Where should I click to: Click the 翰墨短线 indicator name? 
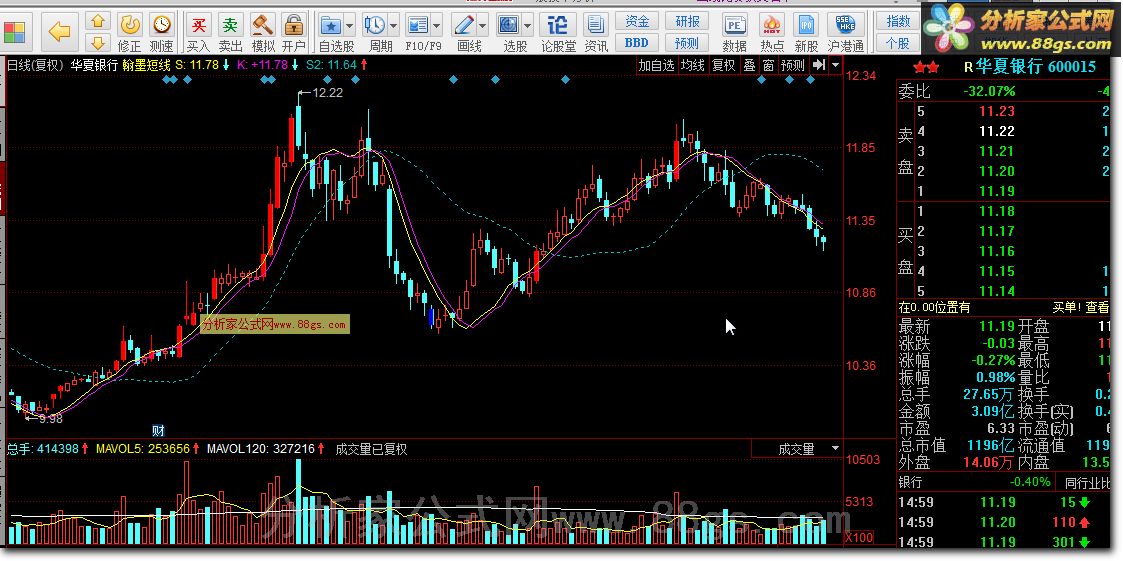(147, 65)
